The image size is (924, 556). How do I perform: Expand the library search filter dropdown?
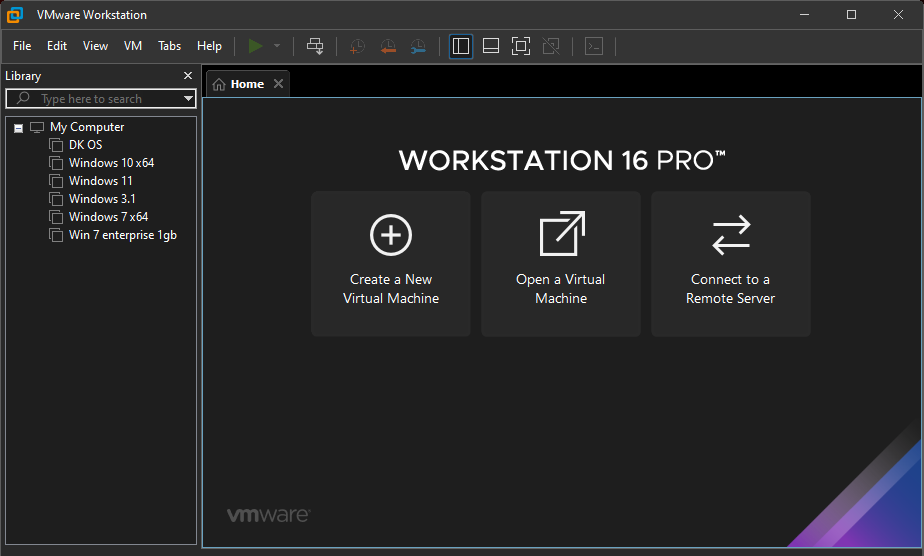(x=188, y=99)
